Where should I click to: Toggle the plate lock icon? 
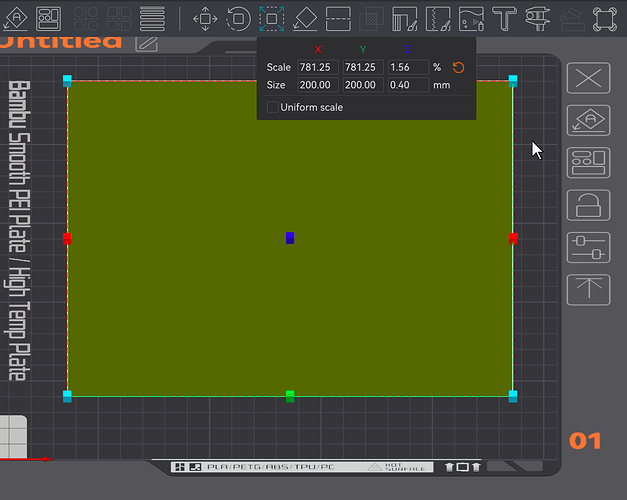tap(588, 205)
